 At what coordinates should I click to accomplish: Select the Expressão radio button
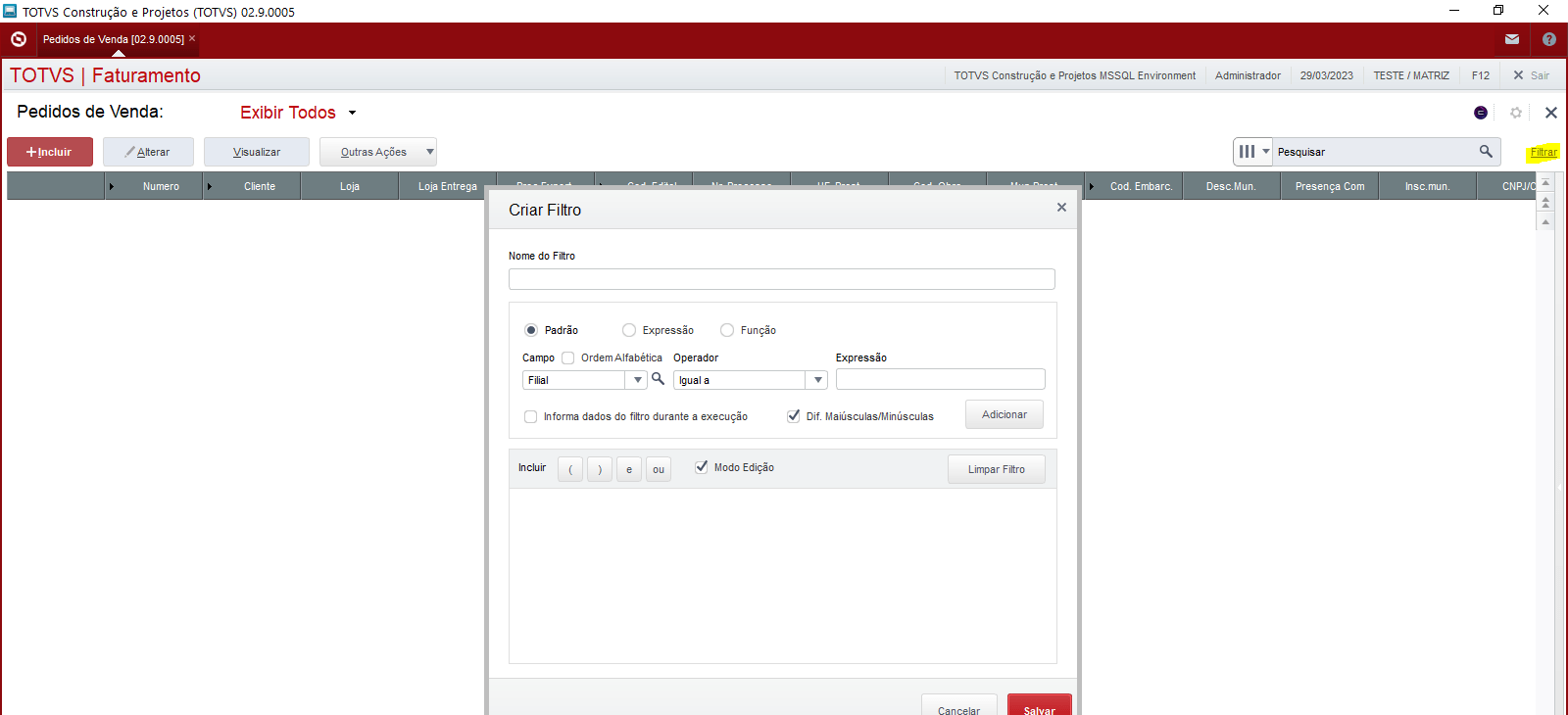click(x=629, y=330)
